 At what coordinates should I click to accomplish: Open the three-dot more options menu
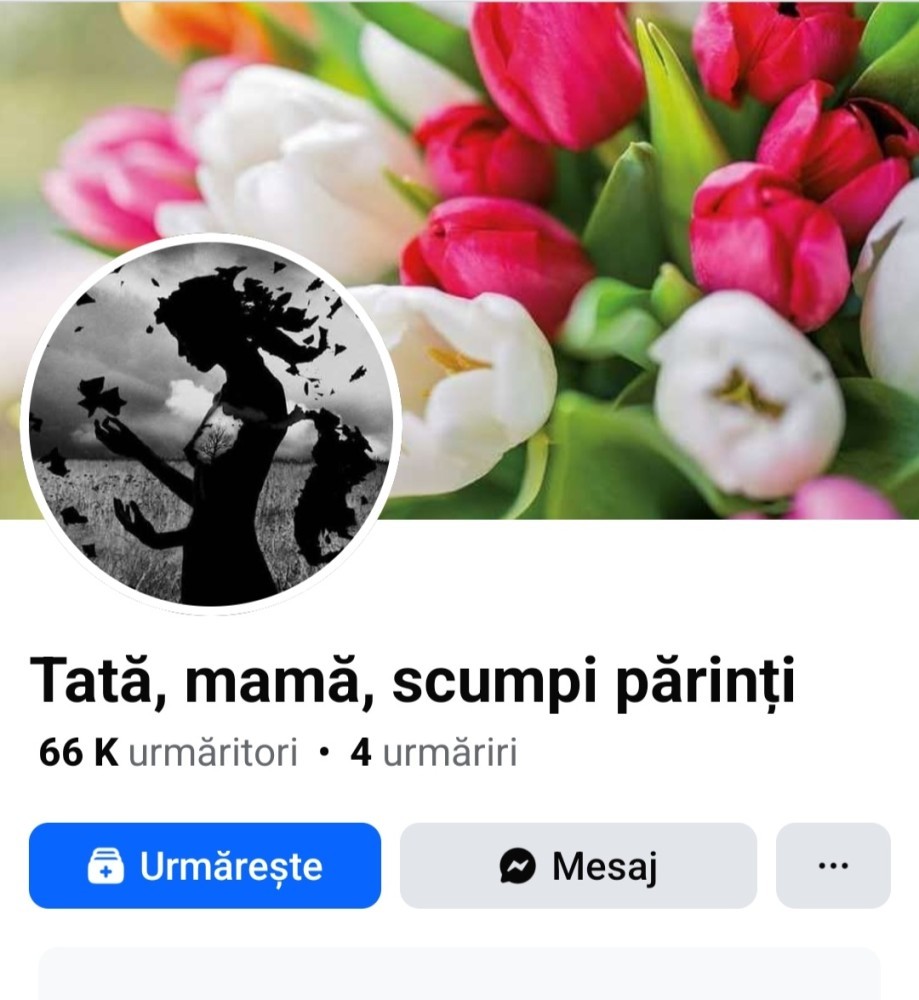833,865
